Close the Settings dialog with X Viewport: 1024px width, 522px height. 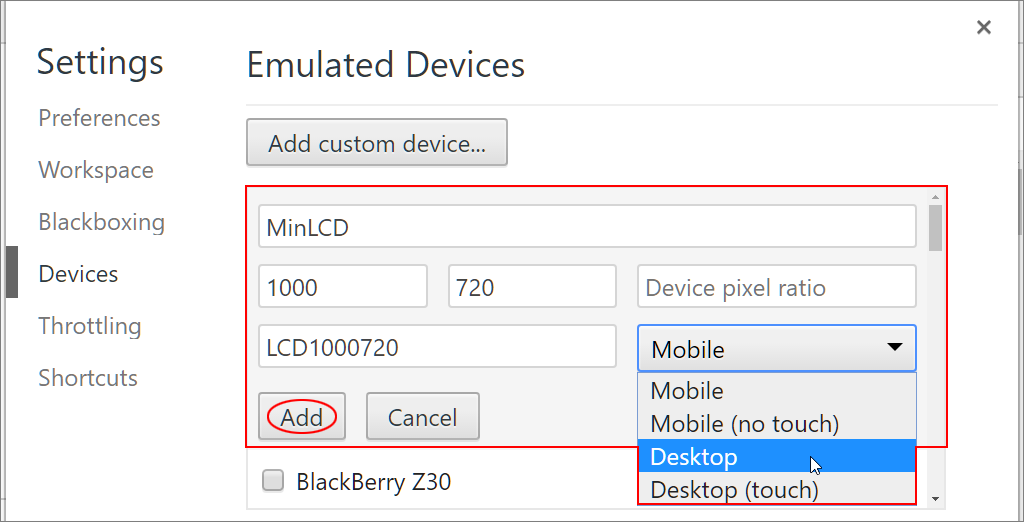click(x=984, y=27)
